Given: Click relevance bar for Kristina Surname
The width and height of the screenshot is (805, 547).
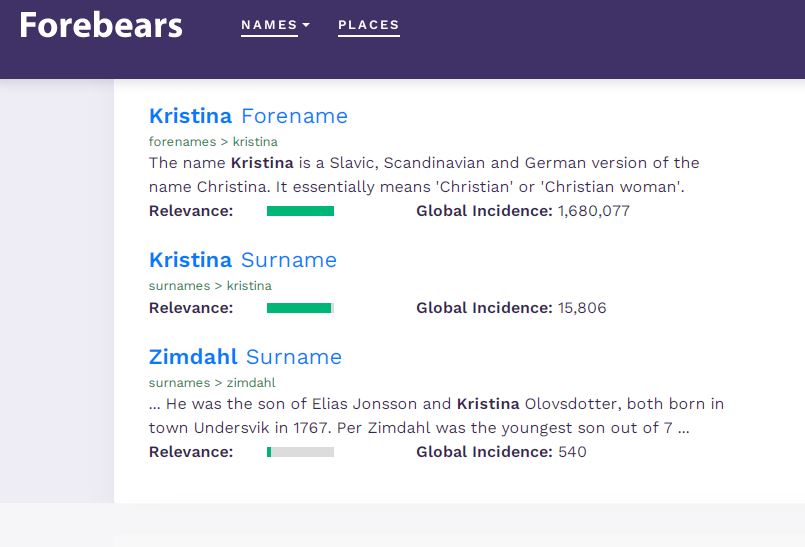Looking at the screenshot, I should click(x=300, y=308).
